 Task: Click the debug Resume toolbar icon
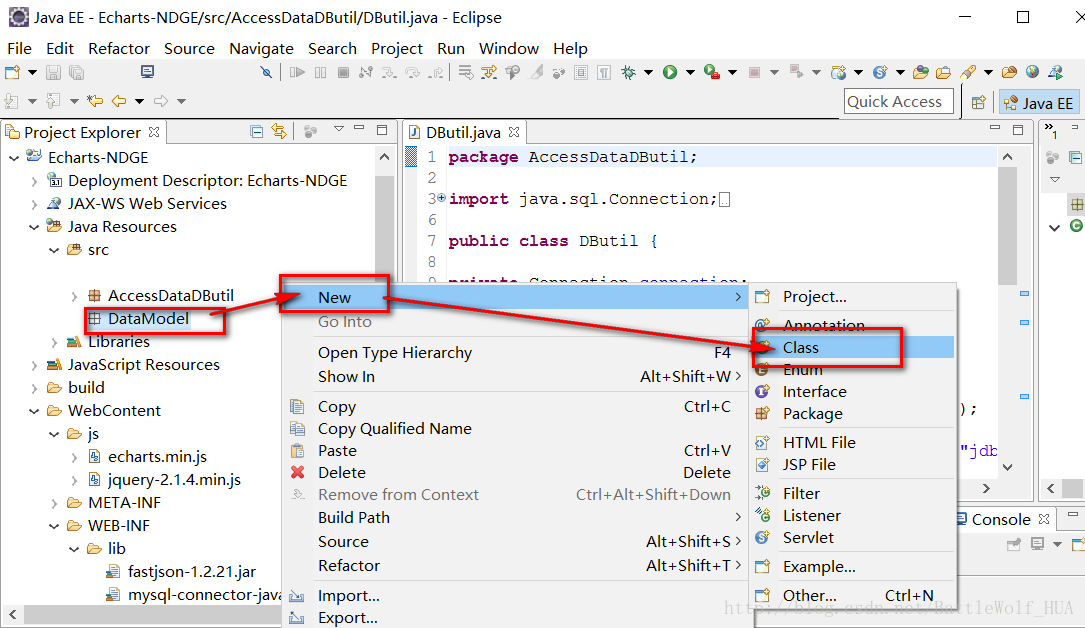pyautogui.click(x=297, y=72)
